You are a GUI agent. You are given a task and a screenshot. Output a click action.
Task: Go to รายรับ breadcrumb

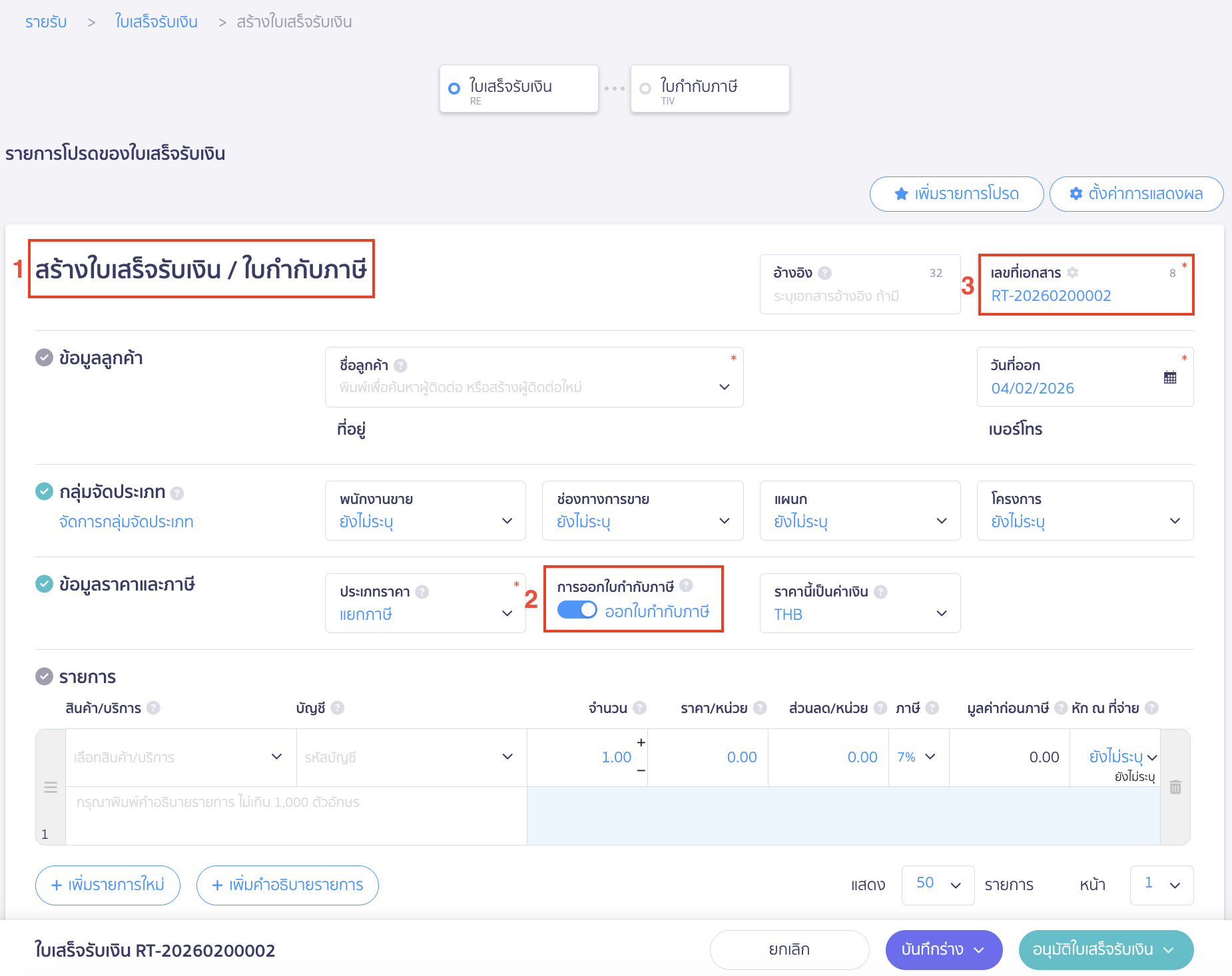[46, 22]
